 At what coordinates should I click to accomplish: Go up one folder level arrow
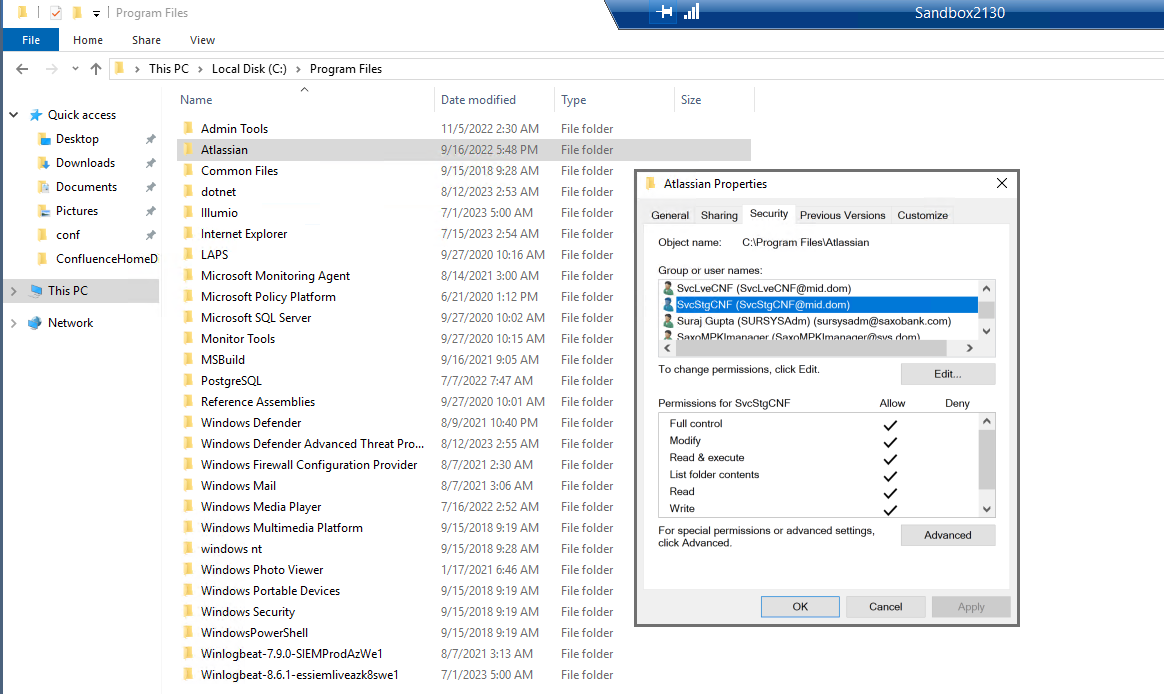[96, 69]
